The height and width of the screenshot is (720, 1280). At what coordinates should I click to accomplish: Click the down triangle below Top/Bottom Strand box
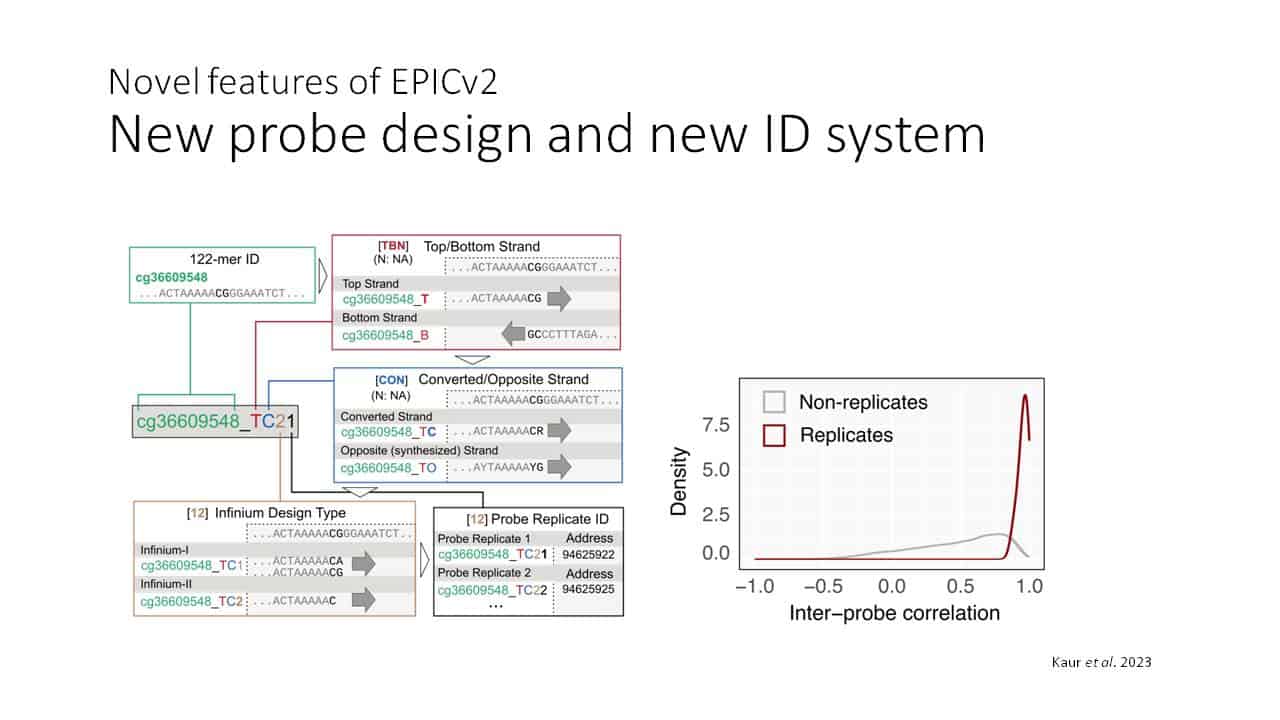click(x=473, y=359)
